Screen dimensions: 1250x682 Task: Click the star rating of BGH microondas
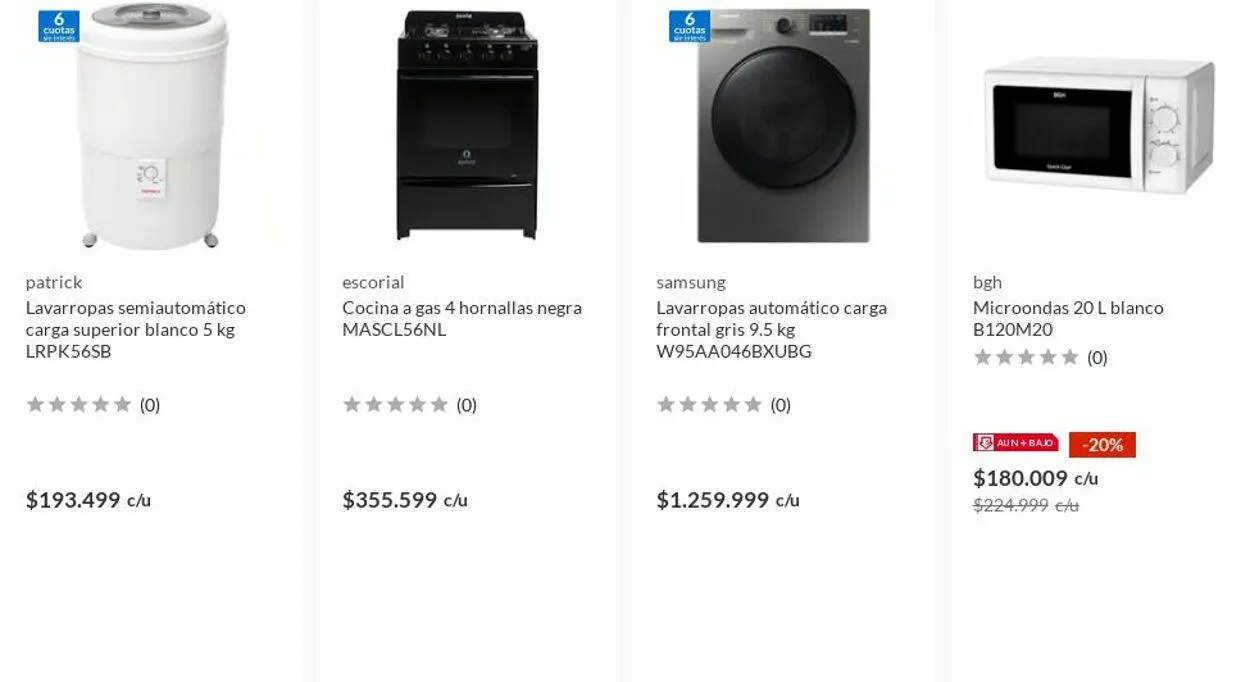[x=1026, y=358]
